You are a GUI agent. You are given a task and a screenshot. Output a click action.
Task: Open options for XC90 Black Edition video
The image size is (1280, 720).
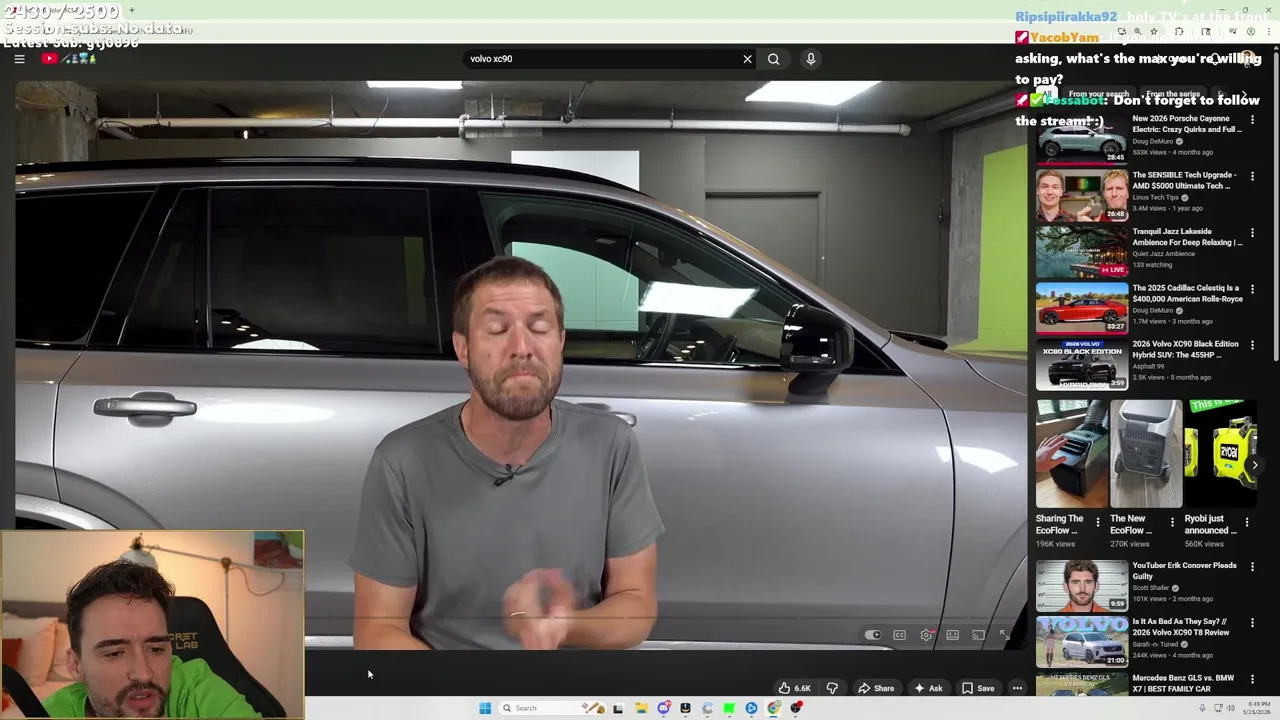(1252, 345)
